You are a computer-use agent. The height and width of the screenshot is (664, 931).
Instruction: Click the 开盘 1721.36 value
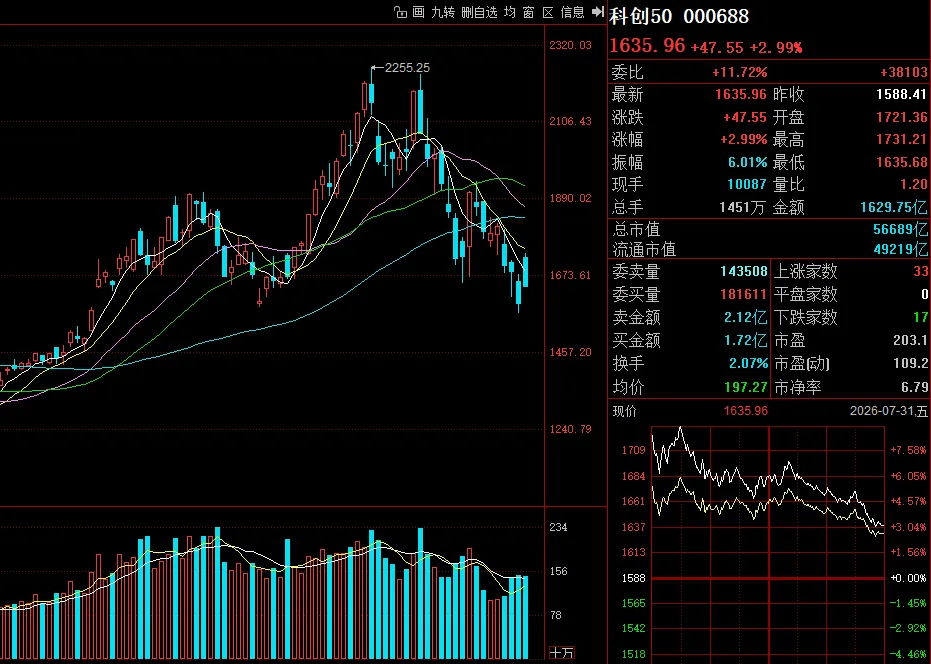[901, 117]
